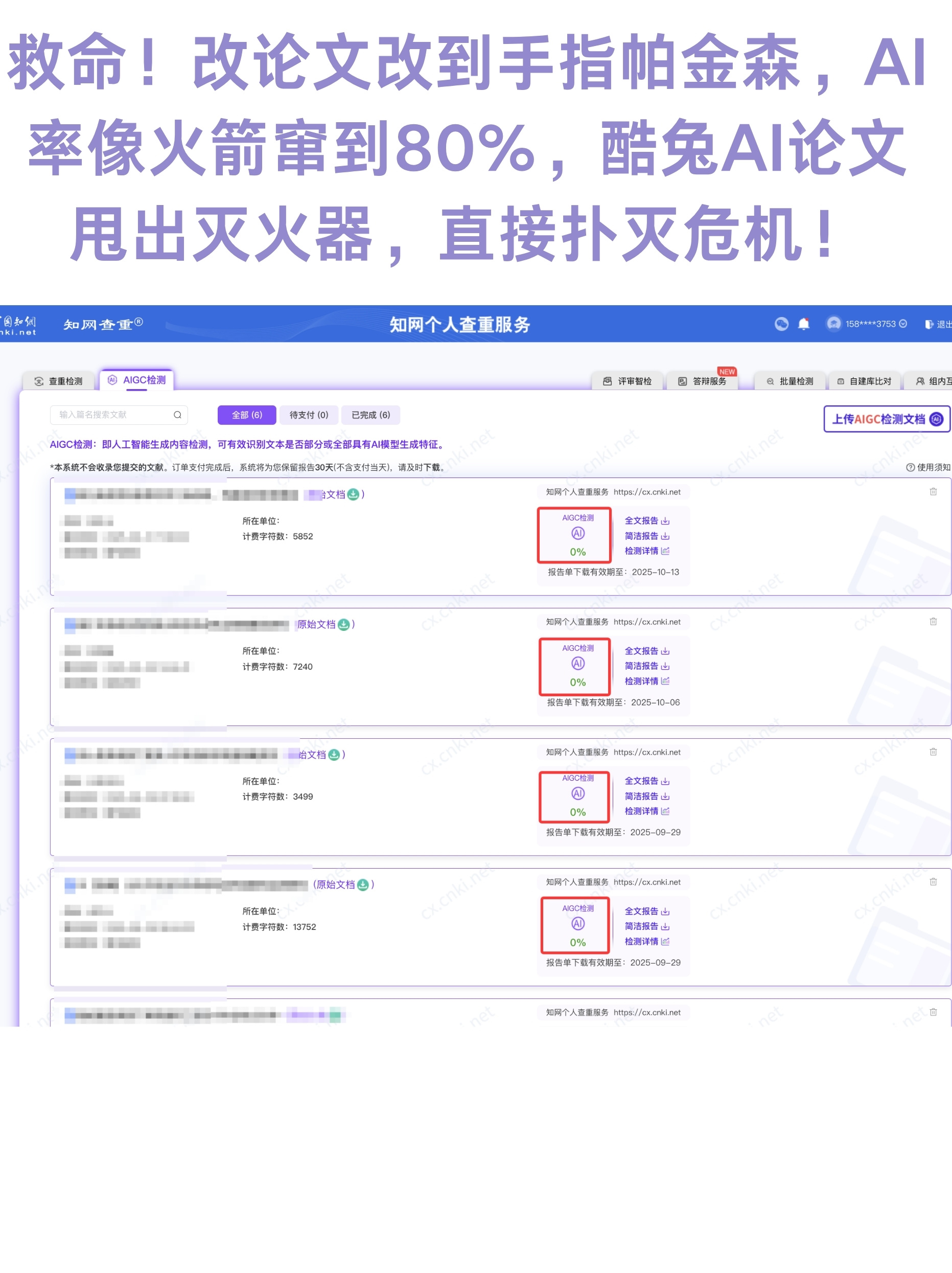Delete the 13752-character report entry
Image resolution: width=952 pixels, height=1273 pixels.
(x=933, y=882)
